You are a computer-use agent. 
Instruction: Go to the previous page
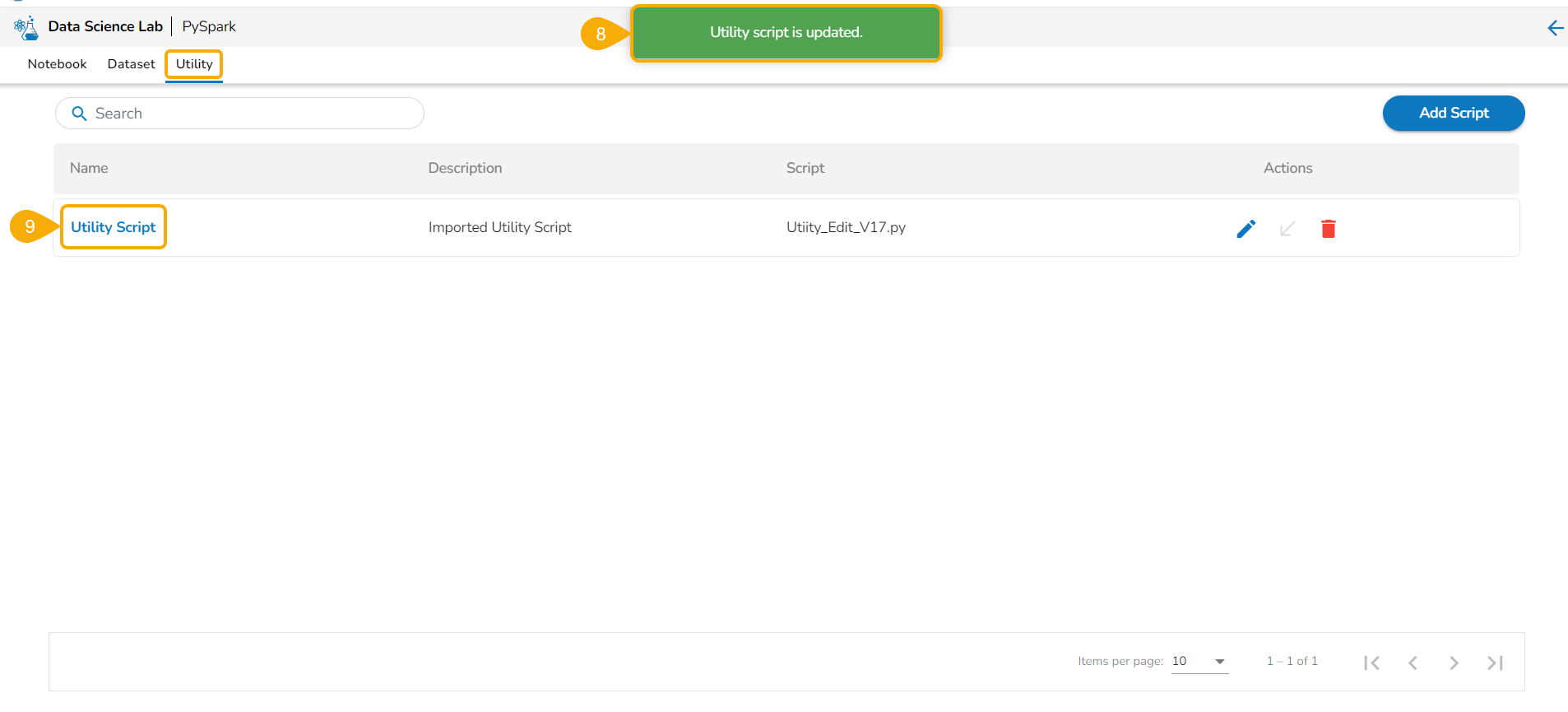point(1413,663)
